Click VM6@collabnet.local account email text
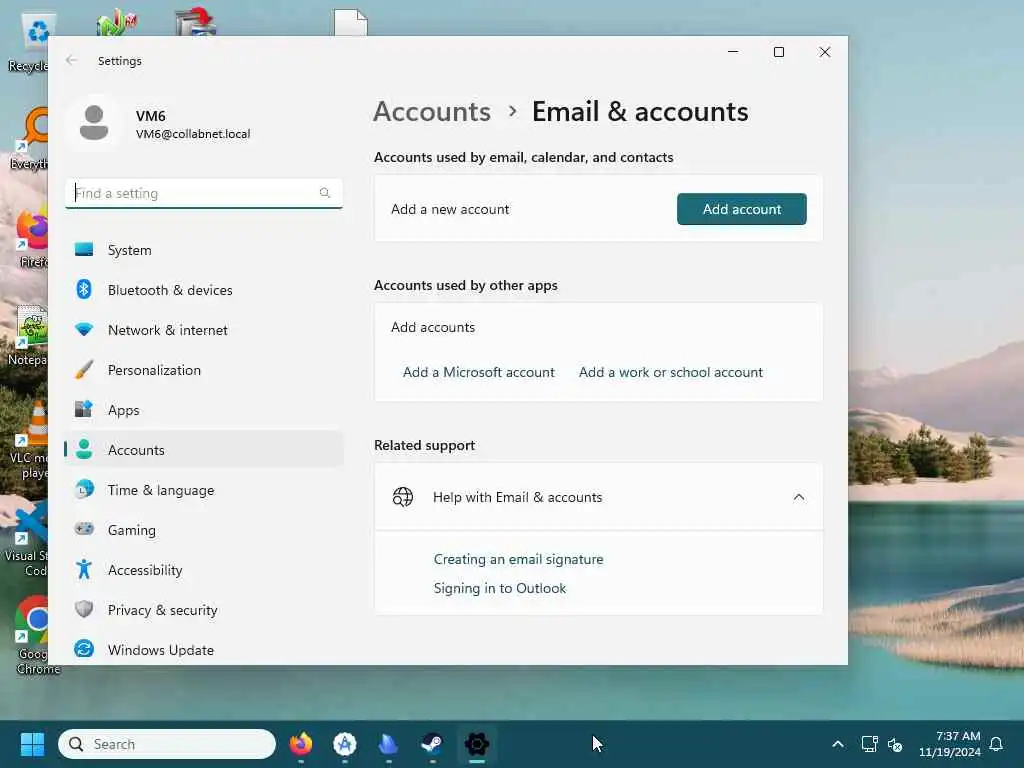Image resolution: width=1024 pixels, height=768 pixels. point(193,134)
